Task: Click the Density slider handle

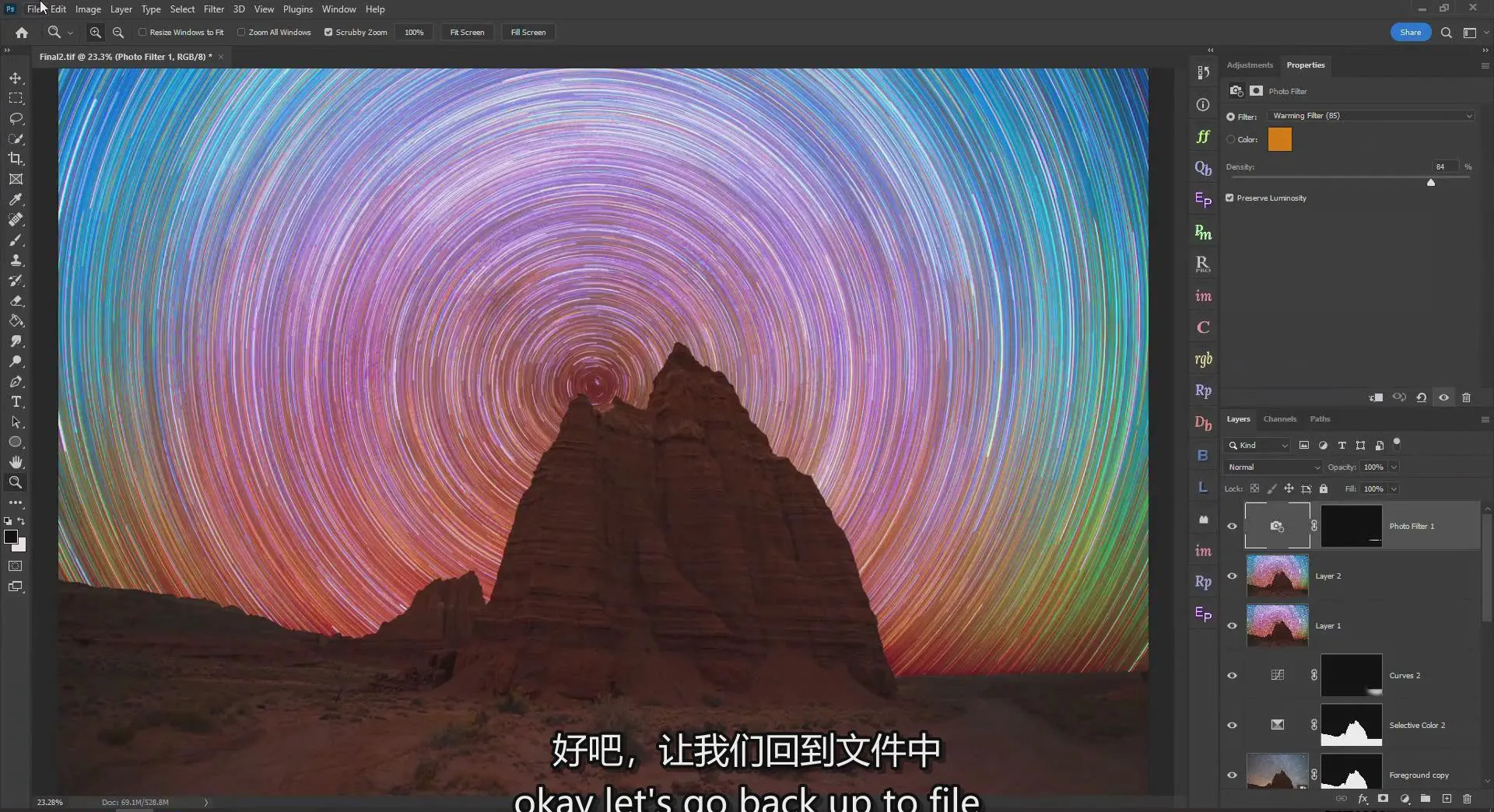Action: pyautogui.click(x=1430, y=183)
